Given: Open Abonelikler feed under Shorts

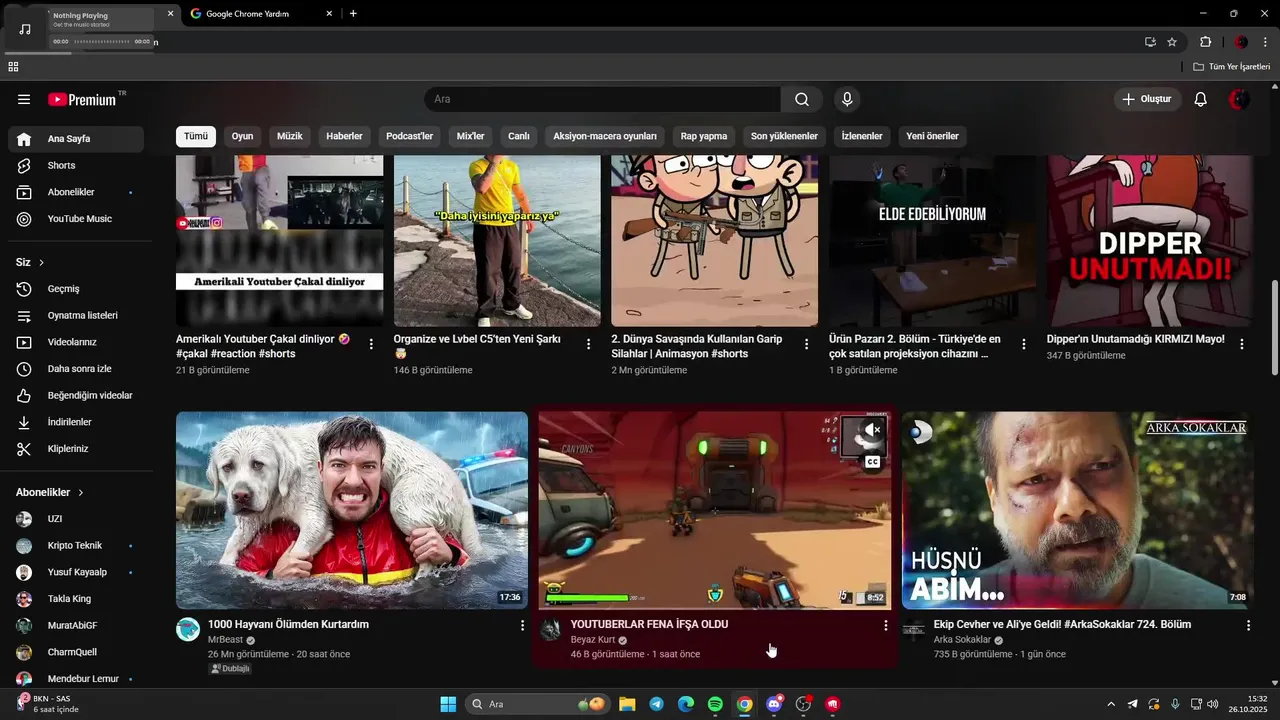Looking at the screenshot, I should point(76,192).
